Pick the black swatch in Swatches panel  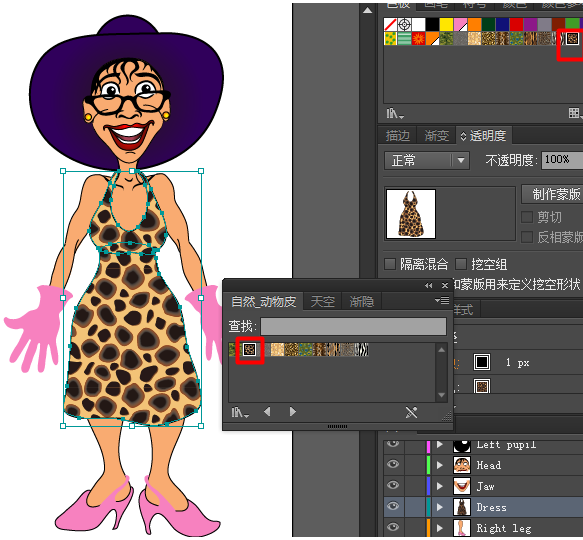432,25
